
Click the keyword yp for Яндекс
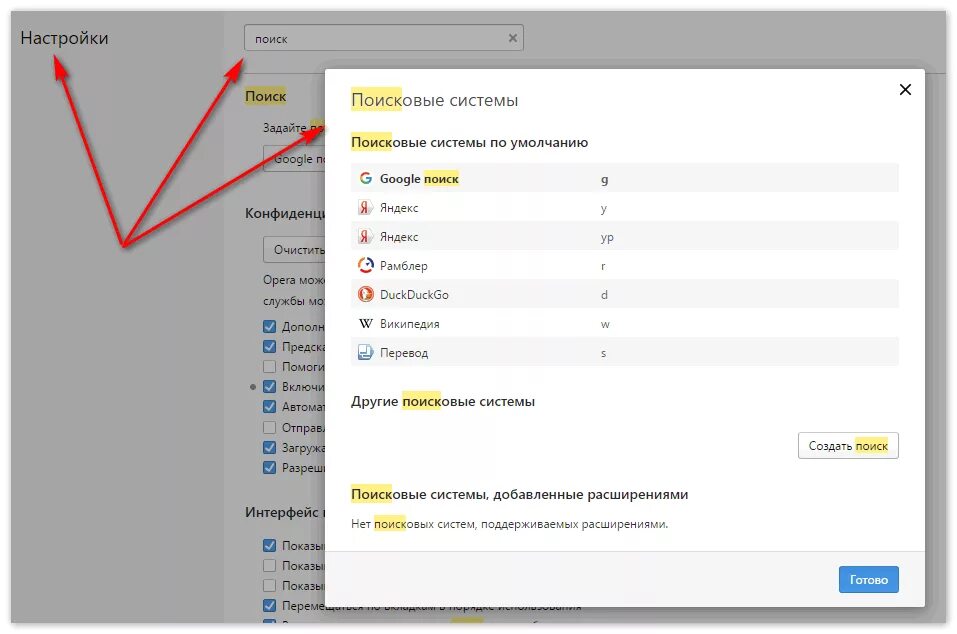coord(607,237)
